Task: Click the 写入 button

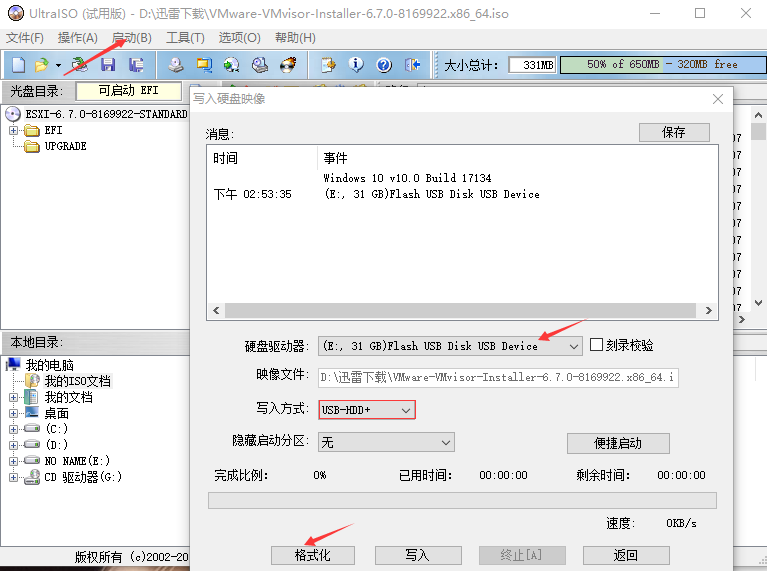Action: pyautogui.click(x=417, y=555)
